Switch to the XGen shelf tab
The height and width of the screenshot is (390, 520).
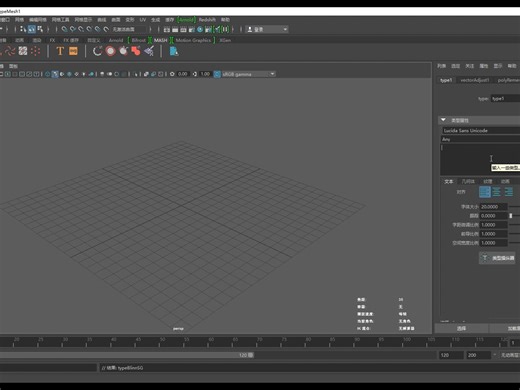point(225,40)
